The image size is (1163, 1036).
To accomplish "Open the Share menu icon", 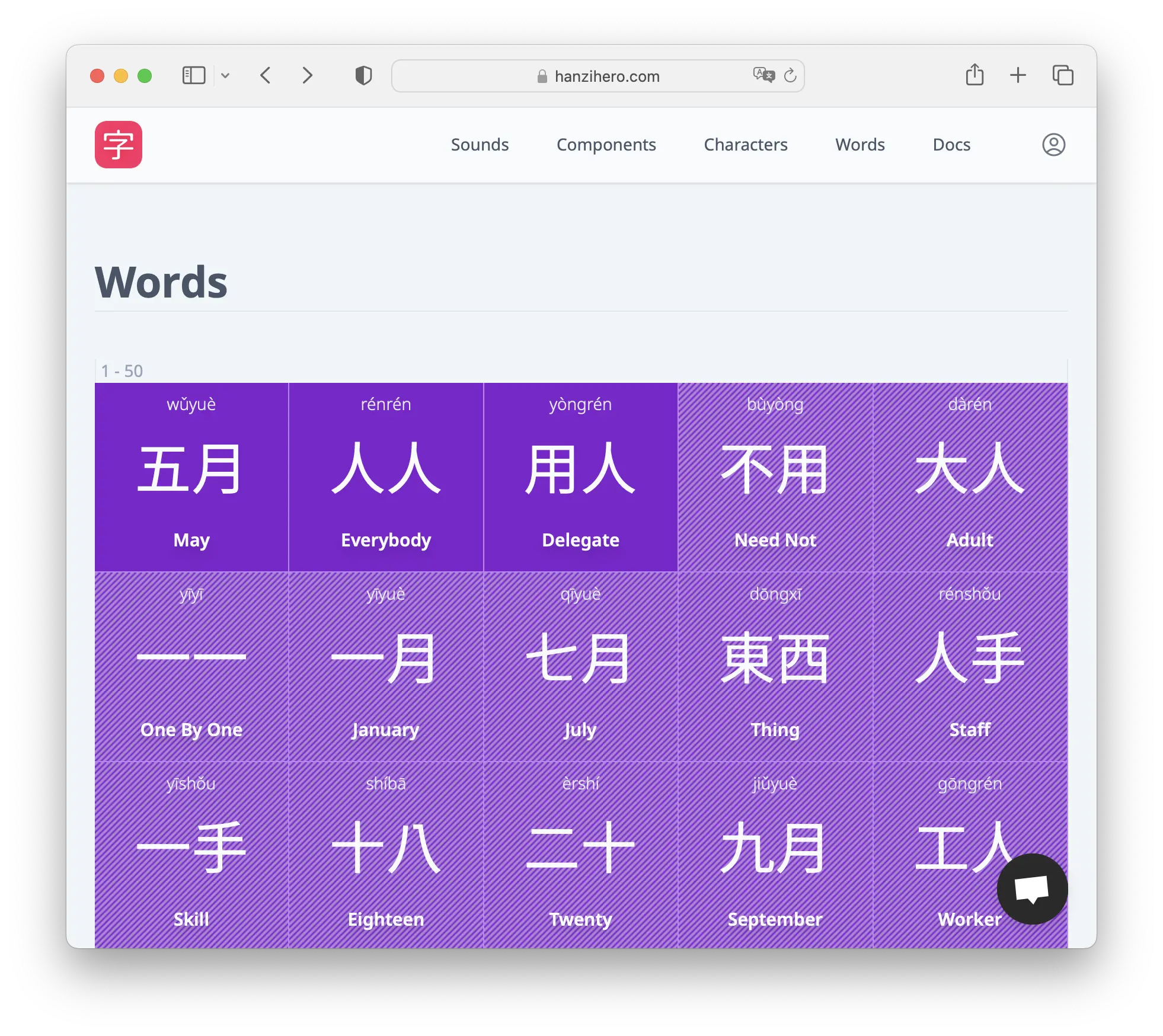I will pyautogui.click(x=975, y=75).
